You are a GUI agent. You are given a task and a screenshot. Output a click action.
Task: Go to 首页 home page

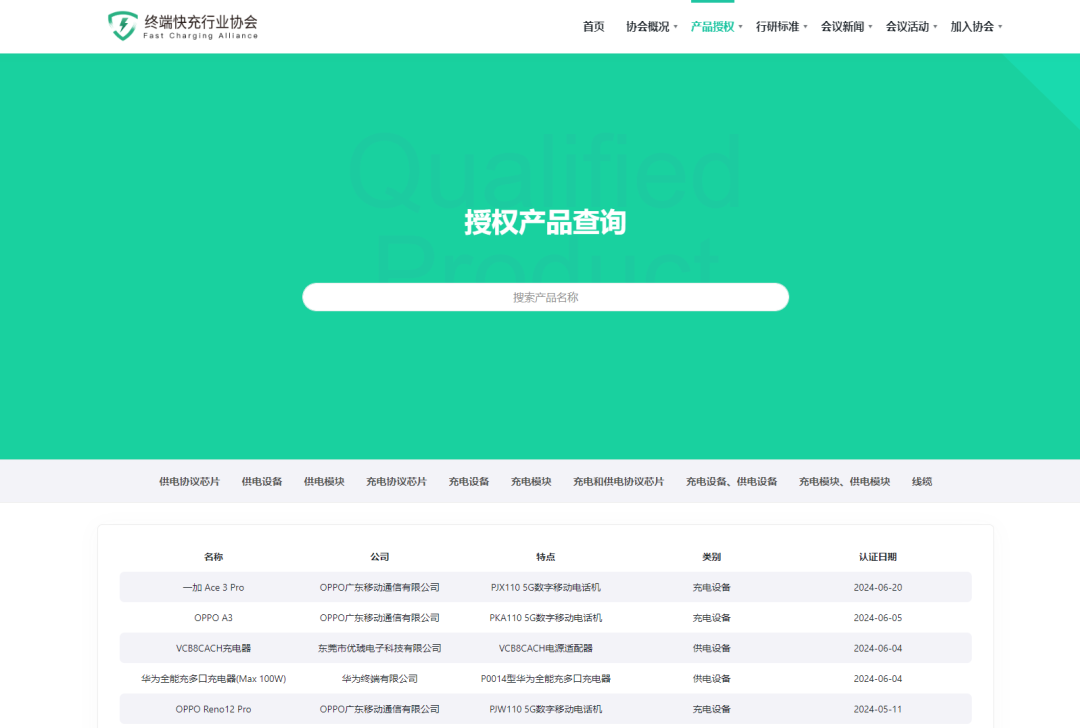point(593,27)
